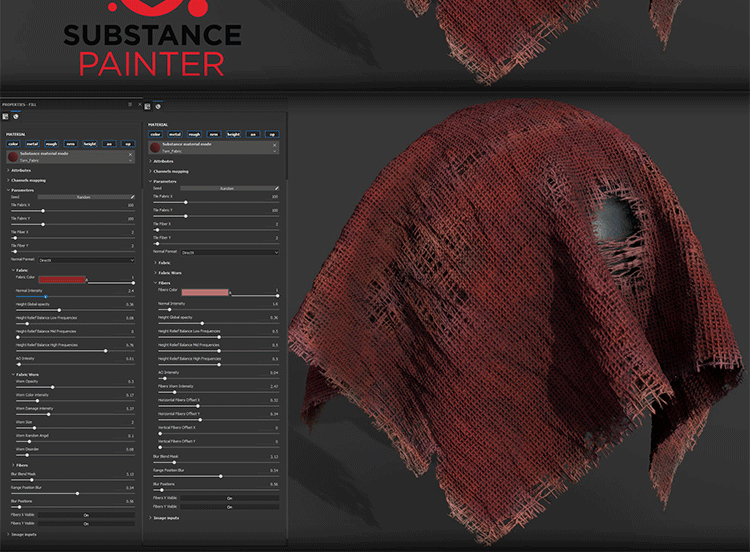Edit seed pencil icon in left panel
Image resolution: width=750 pixels, height=554 pixels.
[132, 197]
